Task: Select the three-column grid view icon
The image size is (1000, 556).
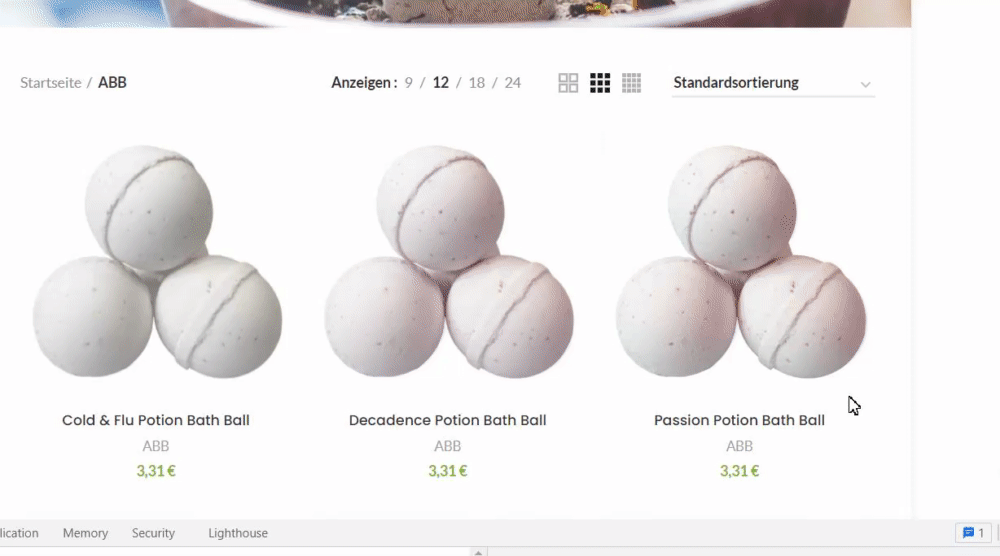Action: 599,83
